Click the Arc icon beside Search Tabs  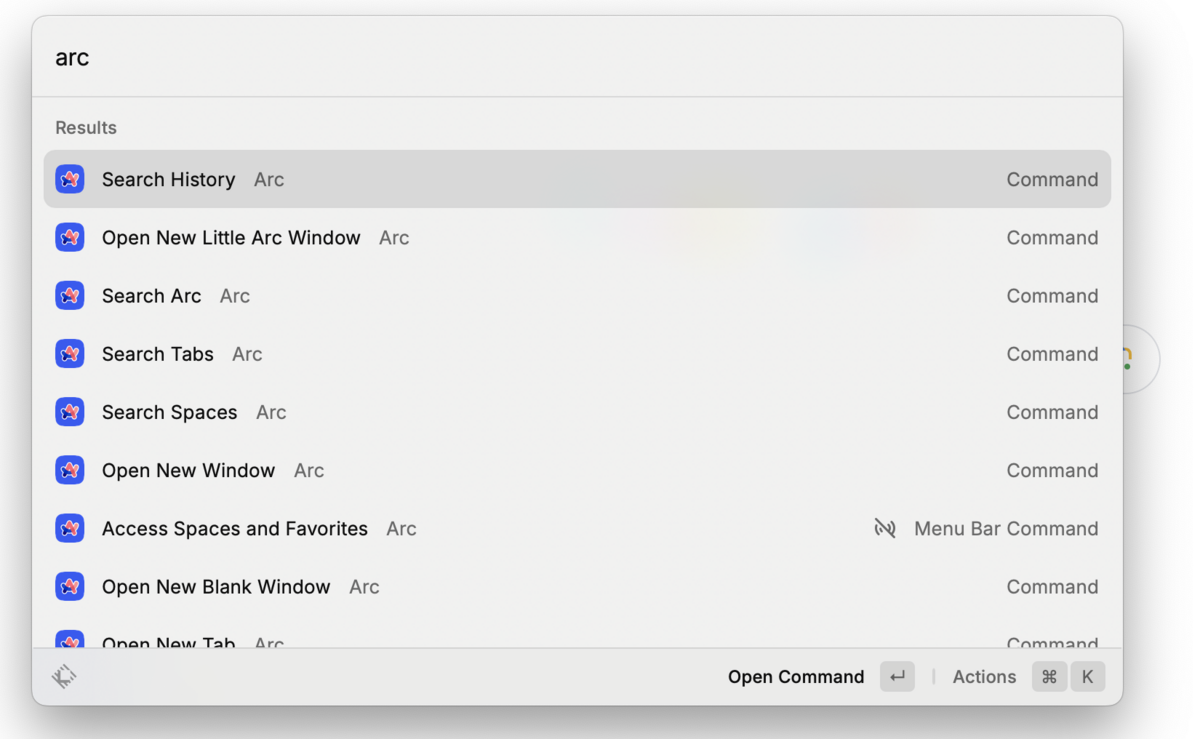[70, 353]
